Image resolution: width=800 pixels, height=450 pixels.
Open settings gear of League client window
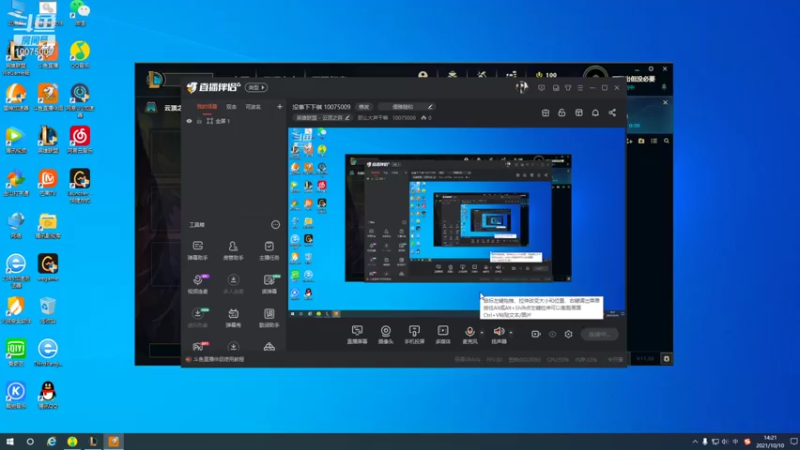point(651,68)
